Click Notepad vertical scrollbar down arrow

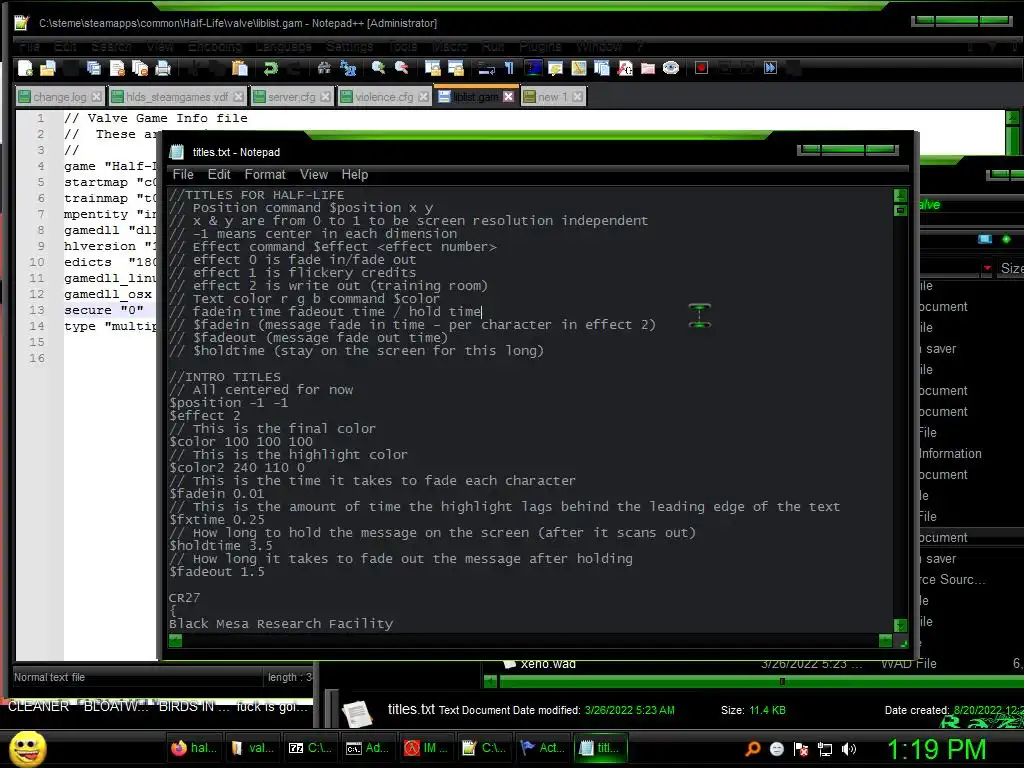(901, 626)
